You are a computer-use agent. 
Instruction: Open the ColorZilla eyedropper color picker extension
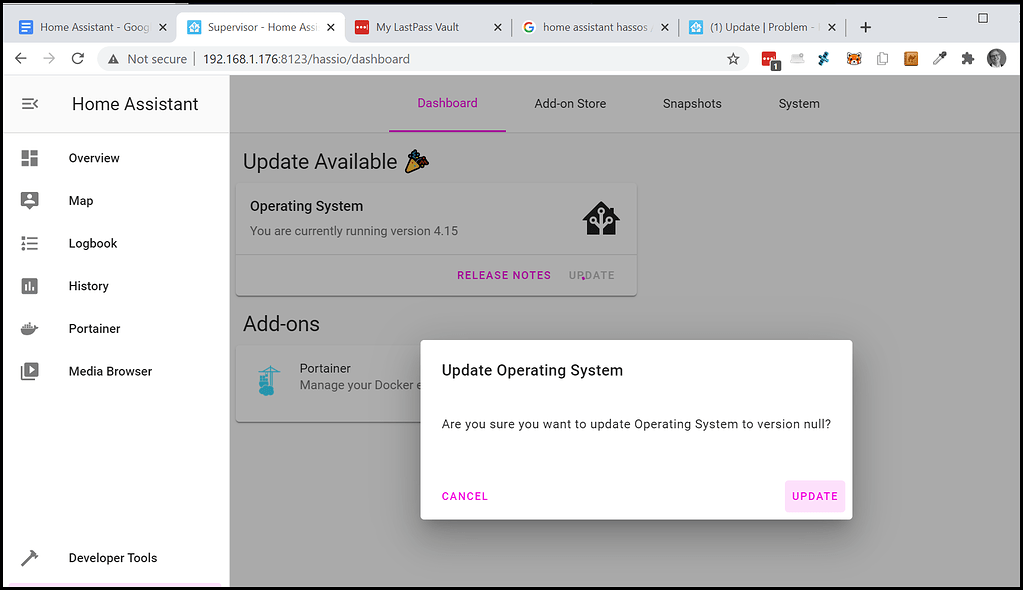click(x=939, y=59)
